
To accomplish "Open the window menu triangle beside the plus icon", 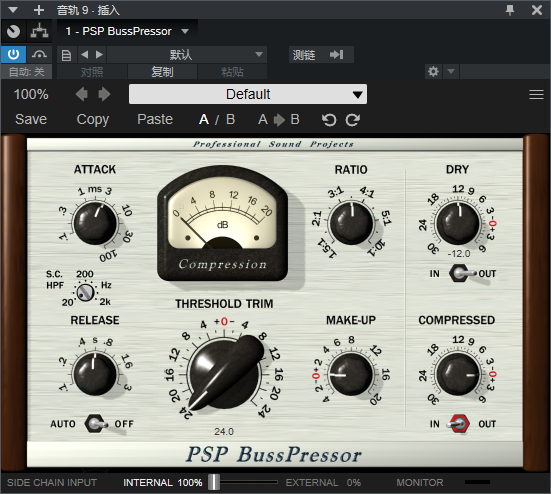I will [13, 9].
